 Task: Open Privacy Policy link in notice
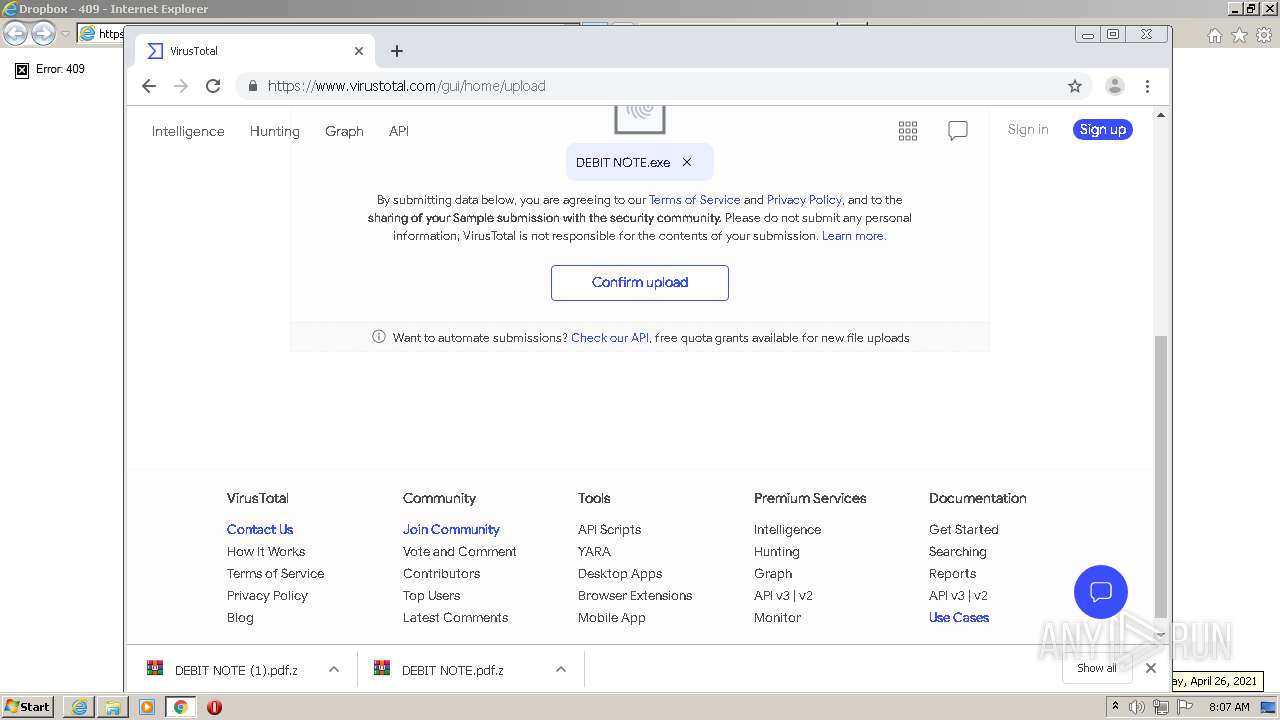804,200
